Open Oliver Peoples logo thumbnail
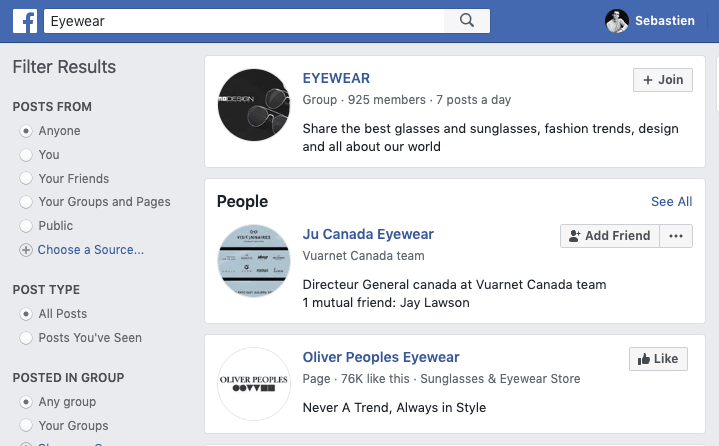Viewport: 719px width, 446px height. (254, 384)
